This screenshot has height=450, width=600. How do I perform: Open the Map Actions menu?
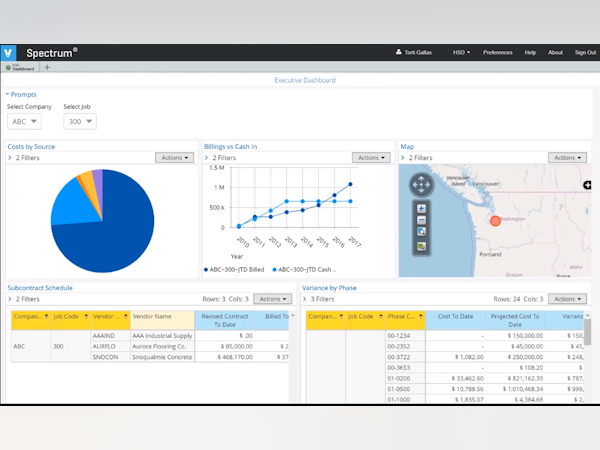coord(567,158)
